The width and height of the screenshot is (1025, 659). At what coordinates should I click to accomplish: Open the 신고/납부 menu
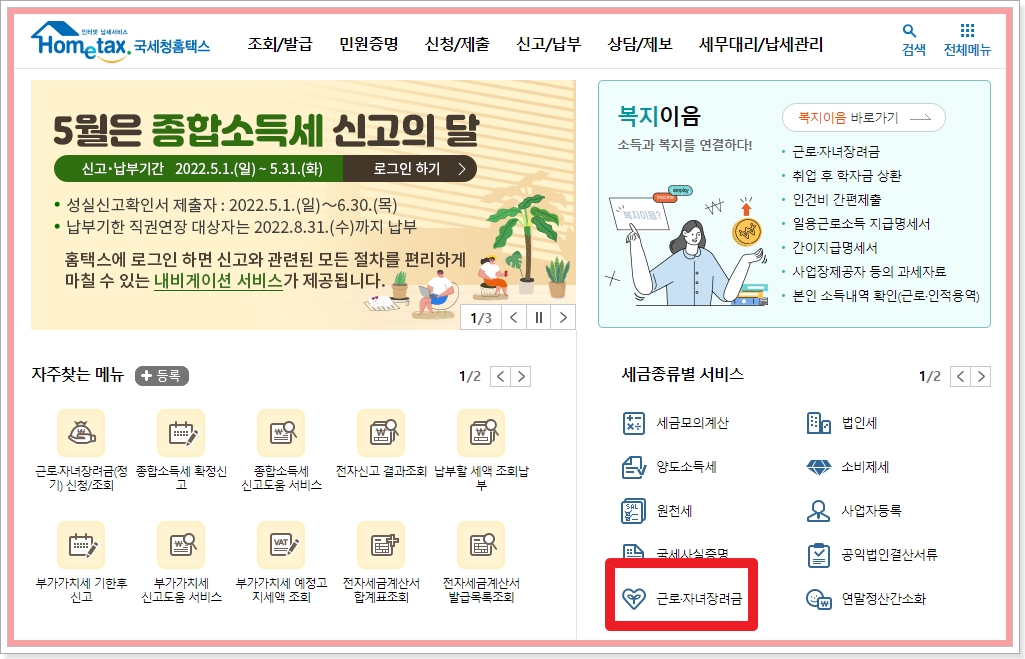[x=548, y=44]
